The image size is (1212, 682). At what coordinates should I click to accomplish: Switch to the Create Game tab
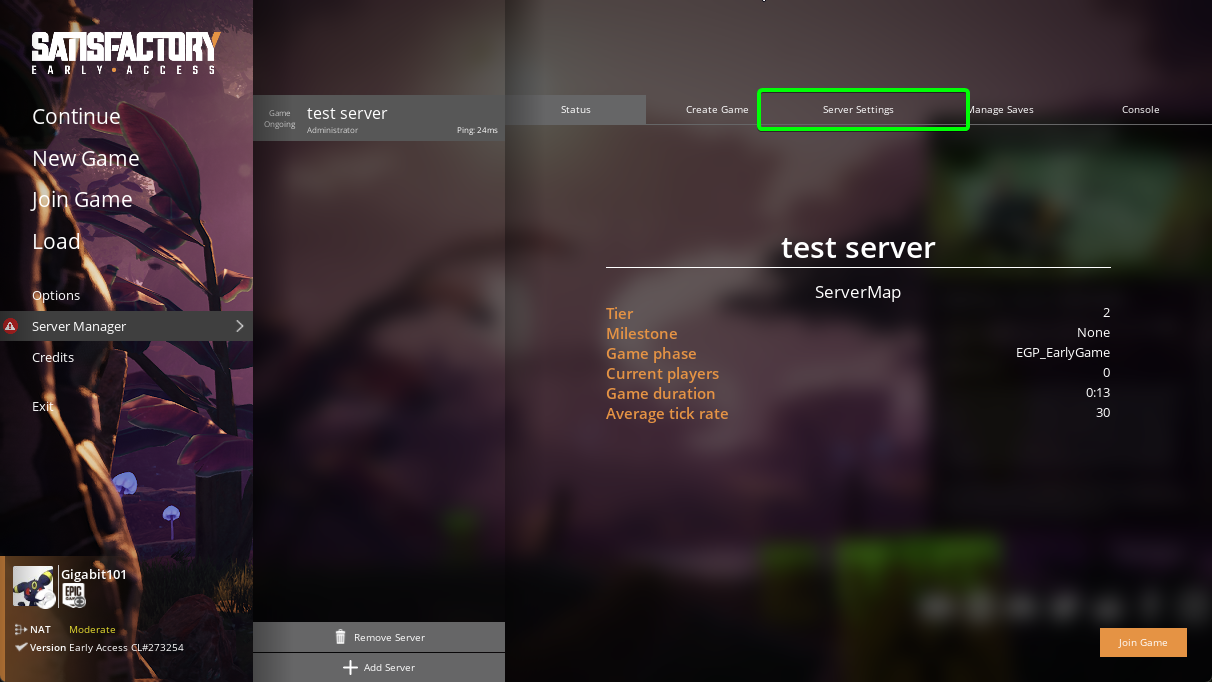717,109
